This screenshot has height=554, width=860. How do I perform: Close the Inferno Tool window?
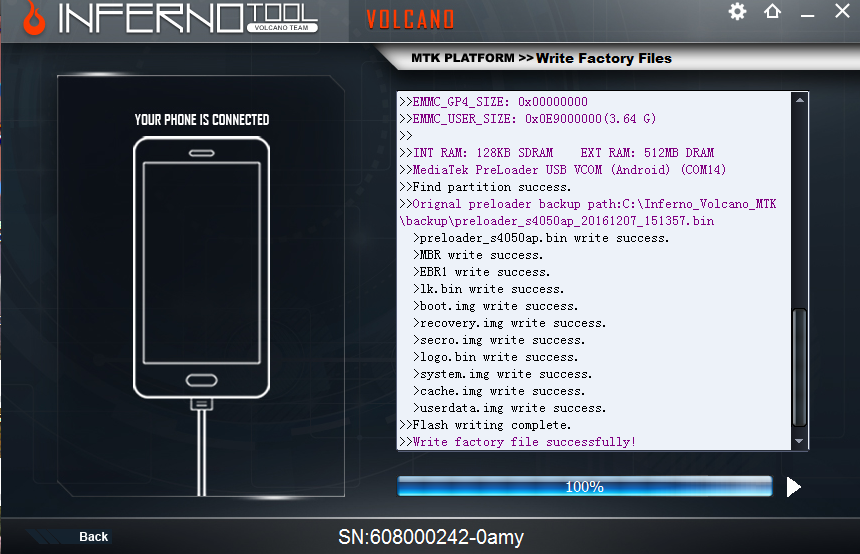[842, 10]
